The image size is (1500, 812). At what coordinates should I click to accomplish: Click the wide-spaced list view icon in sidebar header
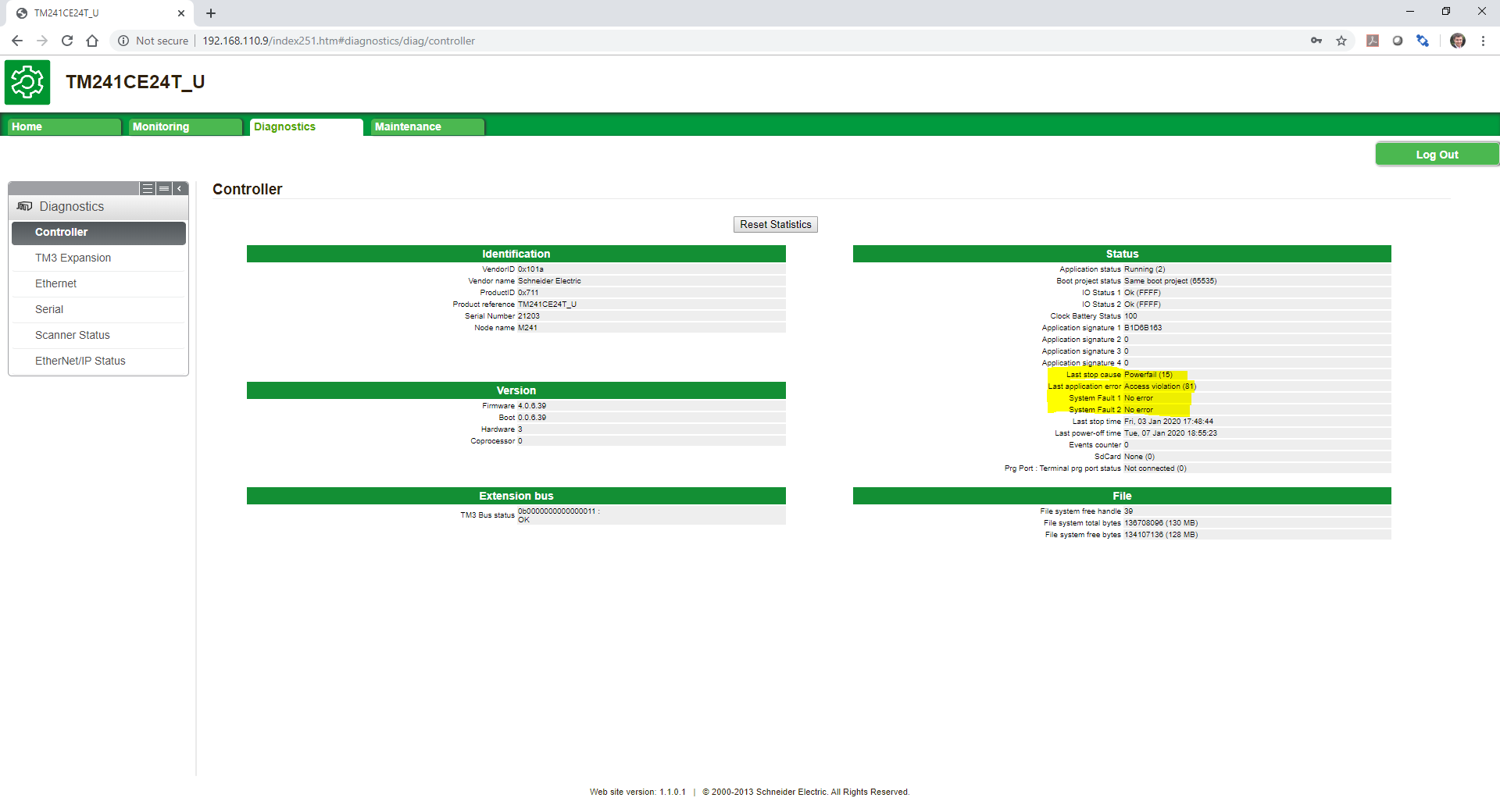(148, 188)
